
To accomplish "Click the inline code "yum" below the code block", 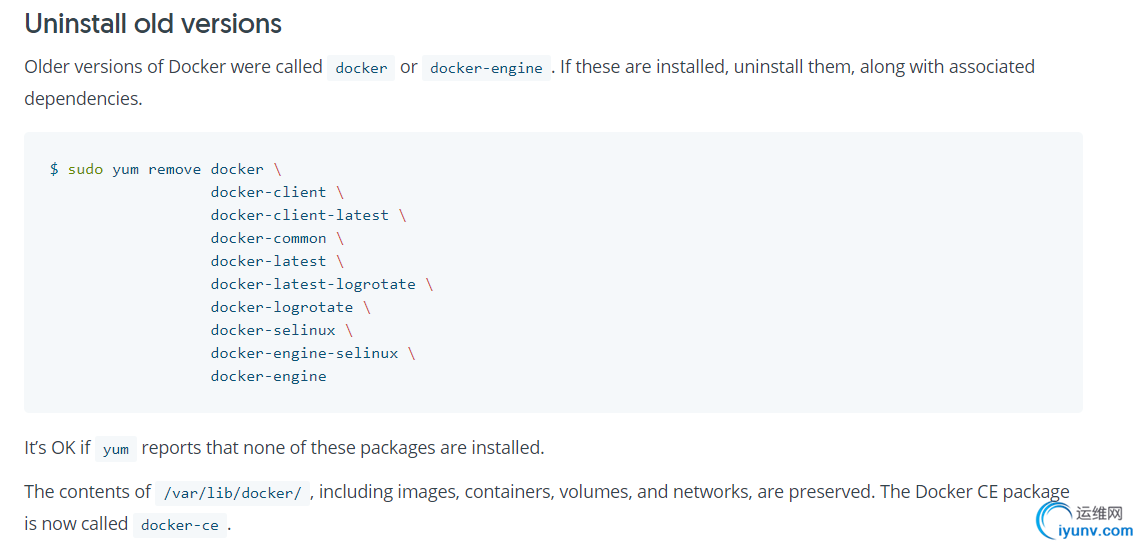I will pos(115,449).
